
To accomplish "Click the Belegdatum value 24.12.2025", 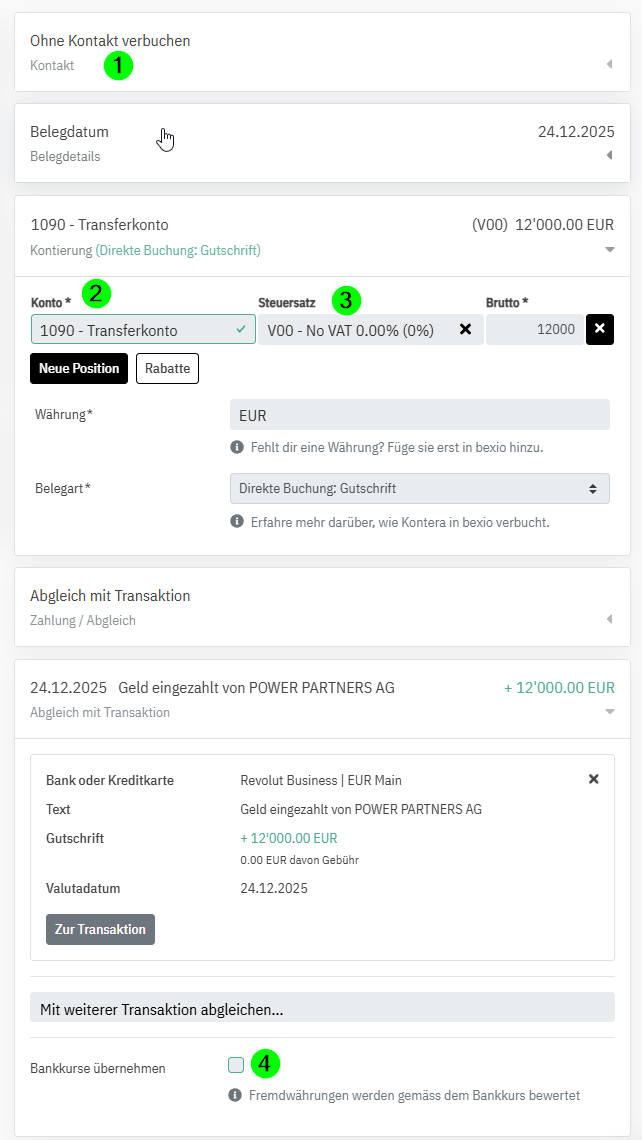I will tap(576, 132).
